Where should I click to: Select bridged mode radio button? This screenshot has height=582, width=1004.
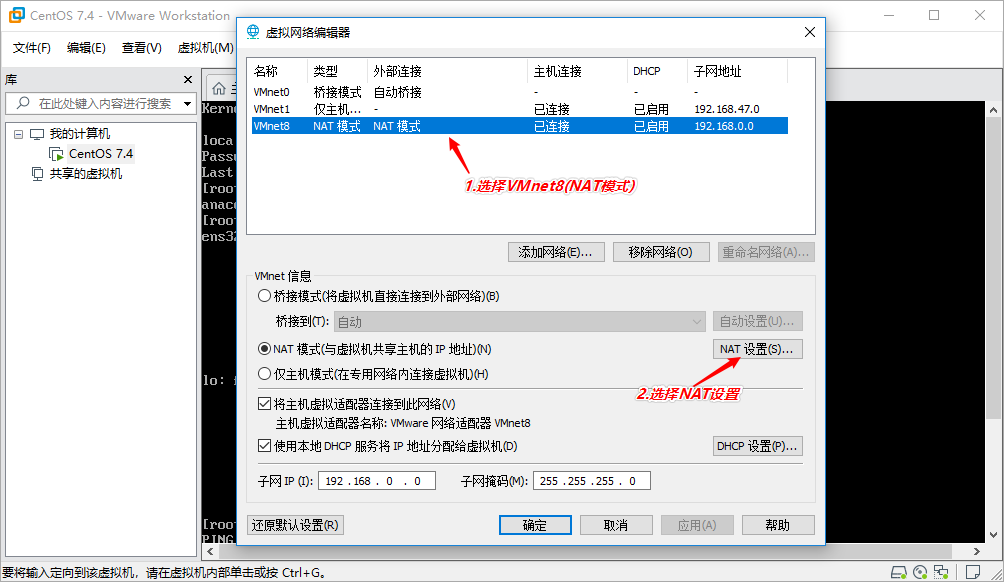264,296
